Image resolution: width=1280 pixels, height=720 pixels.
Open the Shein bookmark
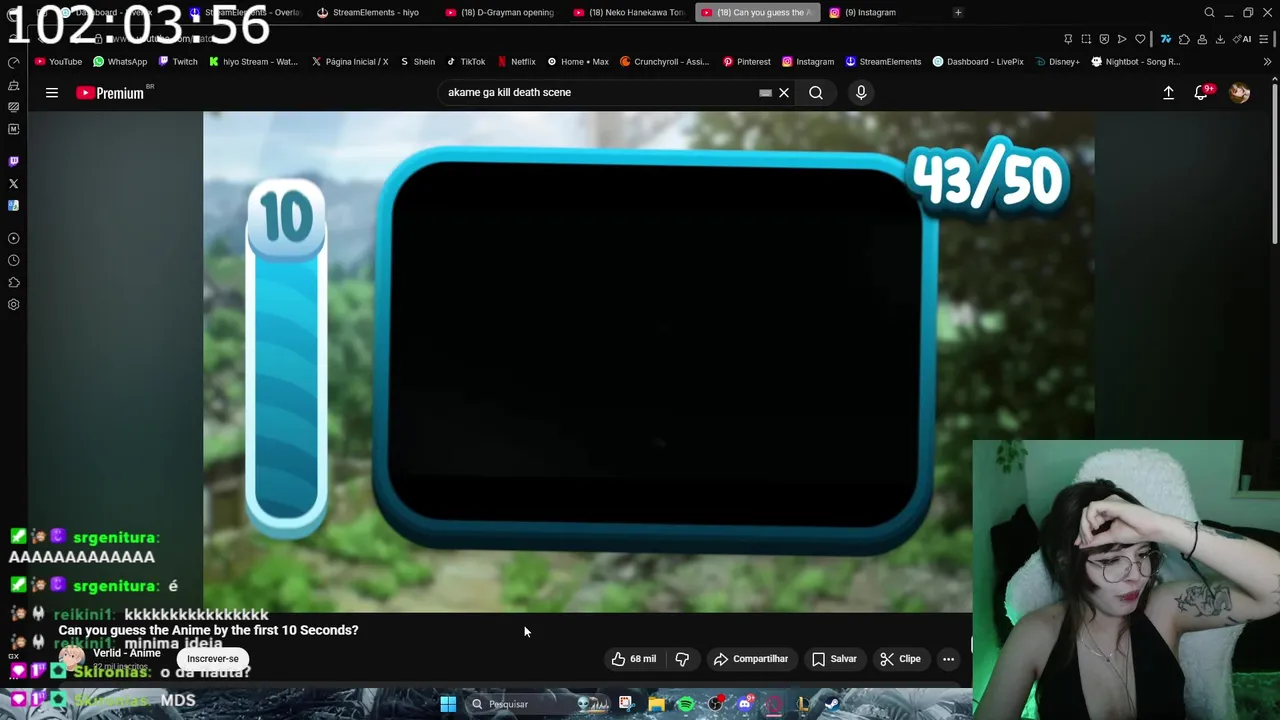pos(418,62)
